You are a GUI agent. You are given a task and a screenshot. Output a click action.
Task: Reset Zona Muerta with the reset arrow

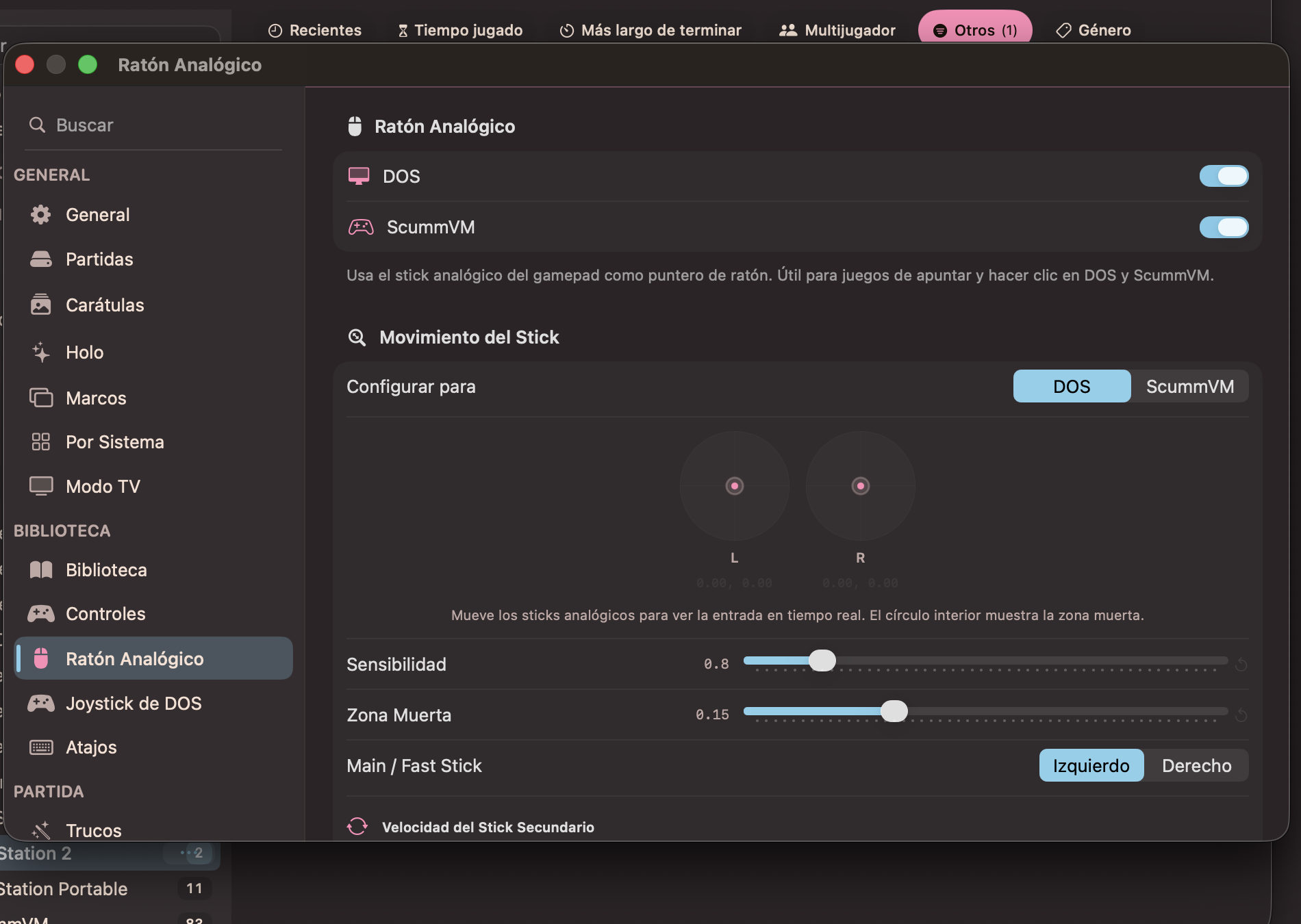tap(1241, 715)
